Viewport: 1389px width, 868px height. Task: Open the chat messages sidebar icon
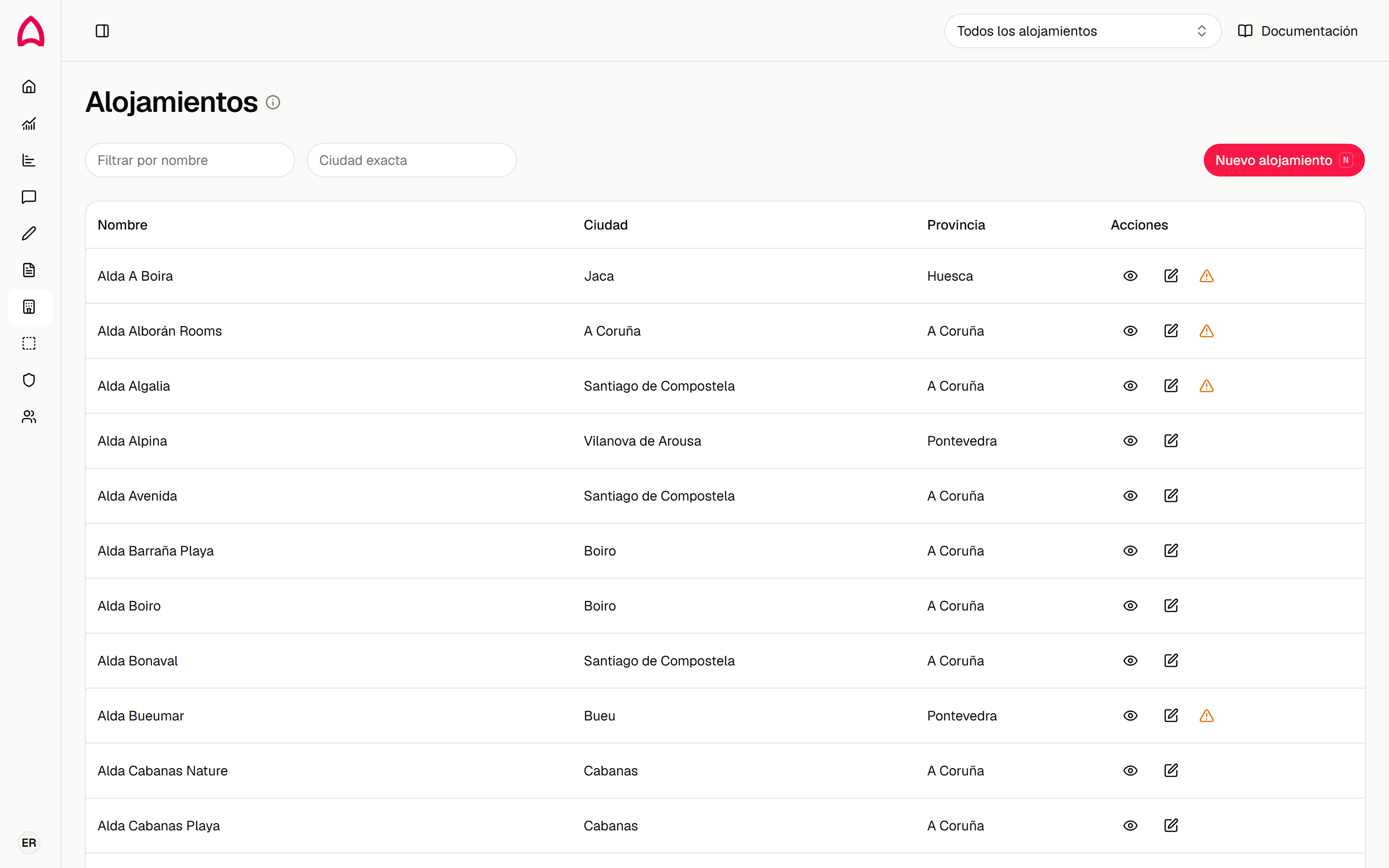tap(29, 197)
